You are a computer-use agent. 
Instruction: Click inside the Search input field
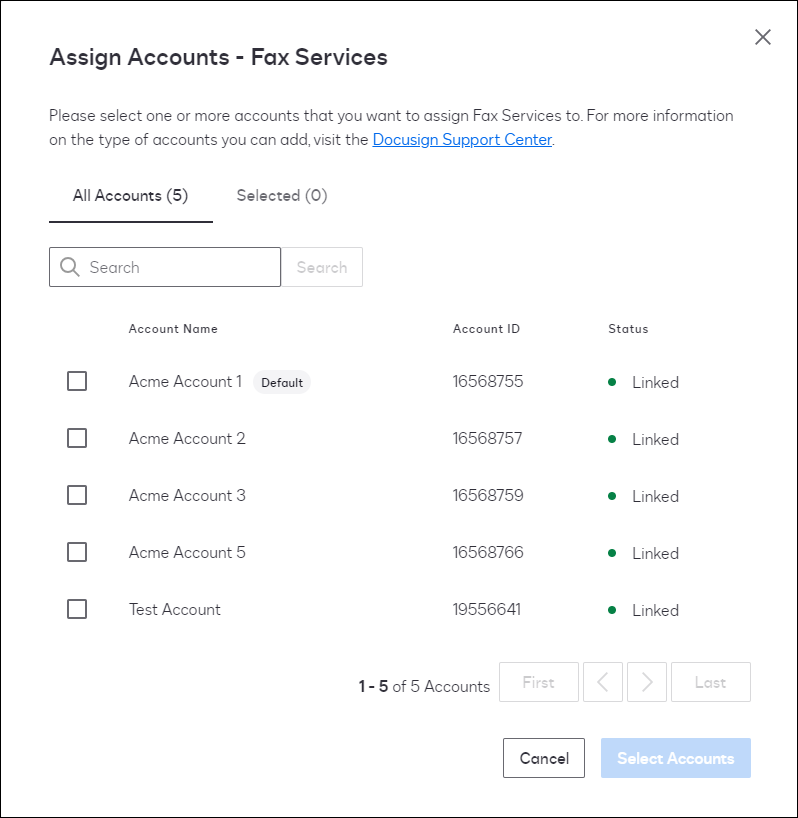point(170,267)
